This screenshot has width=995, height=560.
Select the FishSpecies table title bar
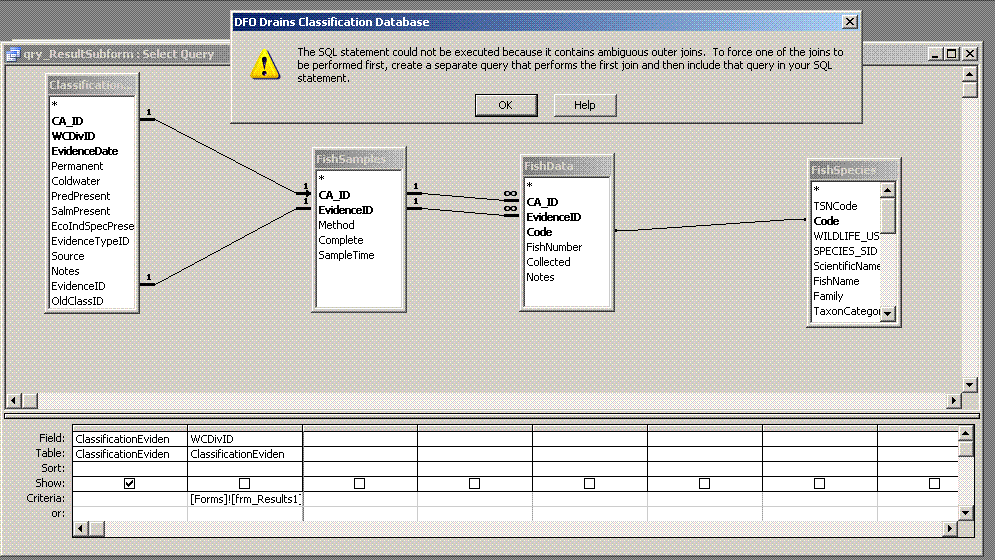[853, 170]
